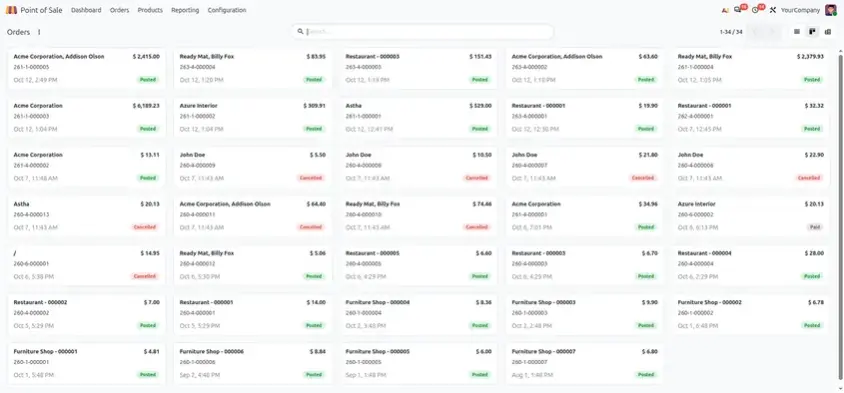The height and width of the screenshot is (393, 844).
Task: Open Ready Mat order of $ 74.46
Action: 419,216
